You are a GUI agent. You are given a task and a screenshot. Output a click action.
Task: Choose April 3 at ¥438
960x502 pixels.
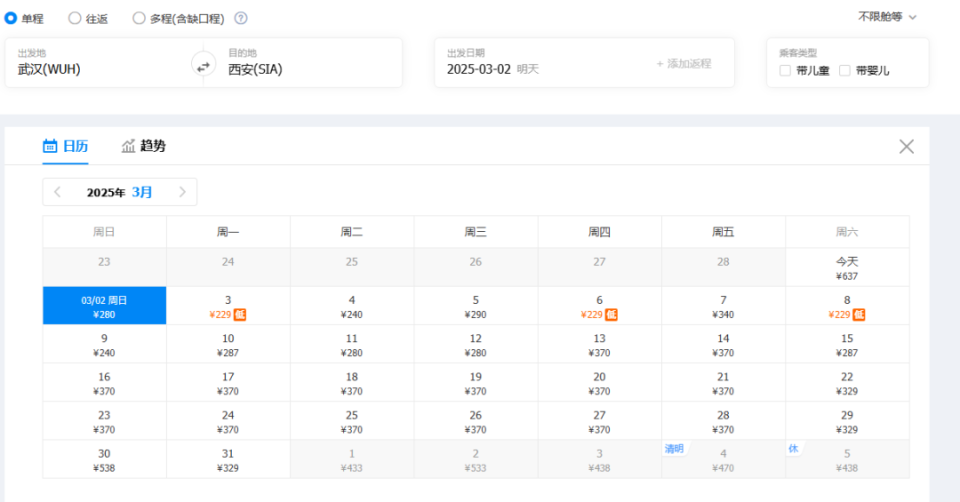599,459
